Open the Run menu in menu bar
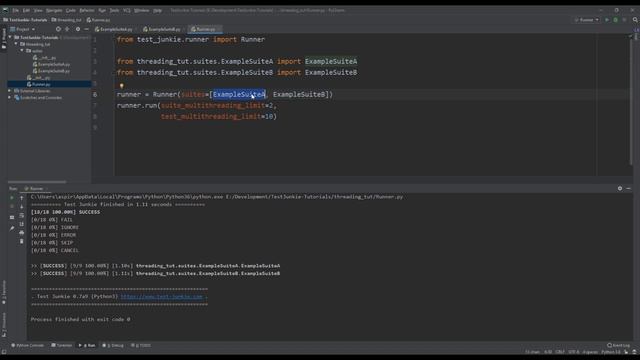 click(102, 10)
